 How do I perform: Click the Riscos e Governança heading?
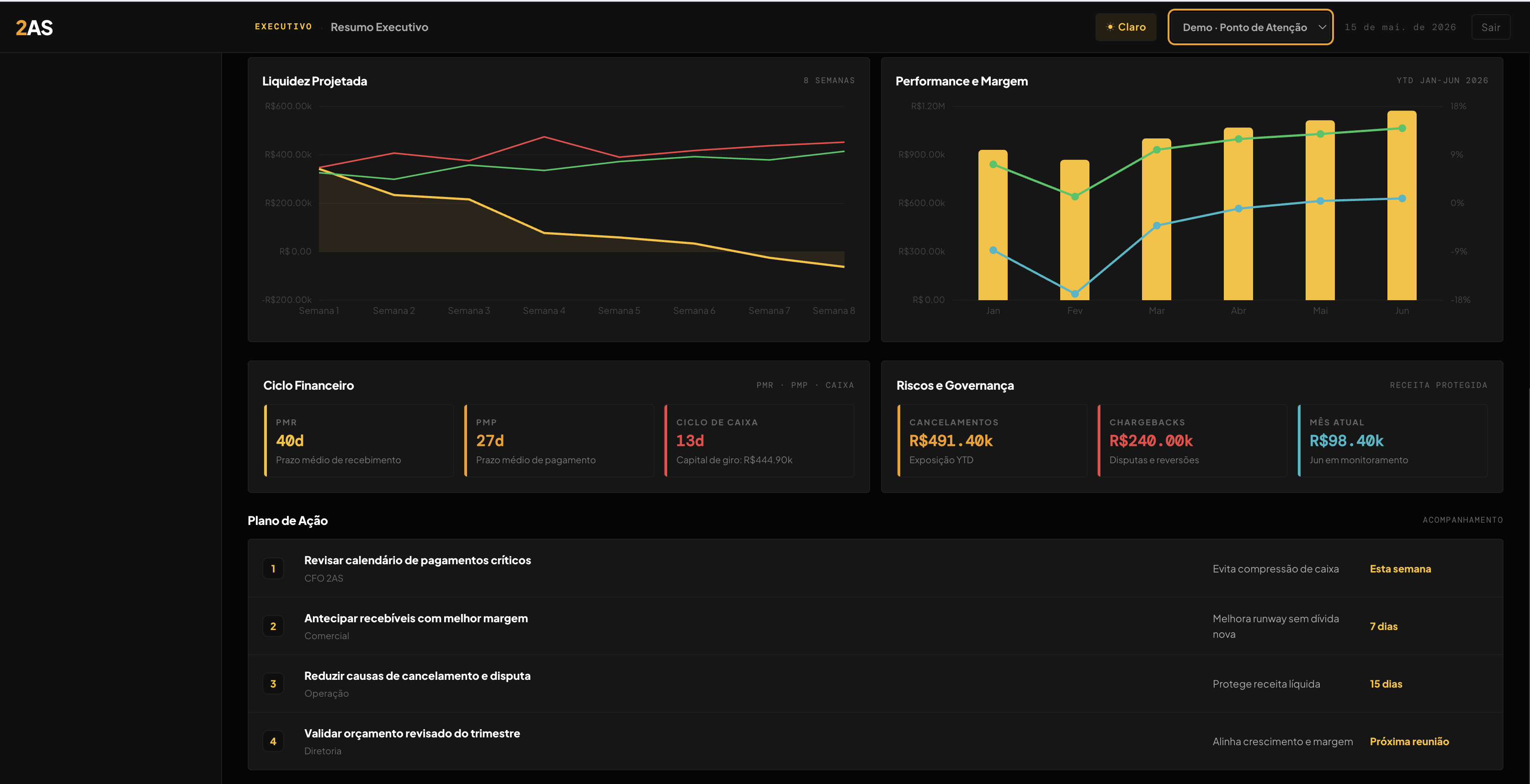click(x=955, y=386)
